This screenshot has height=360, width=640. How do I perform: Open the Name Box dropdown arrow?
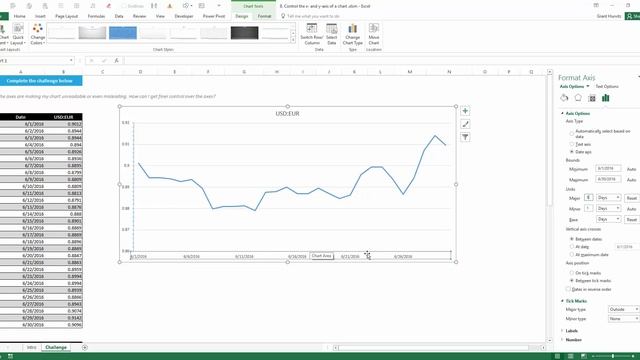pyautogui.click(x=71, y=60)
